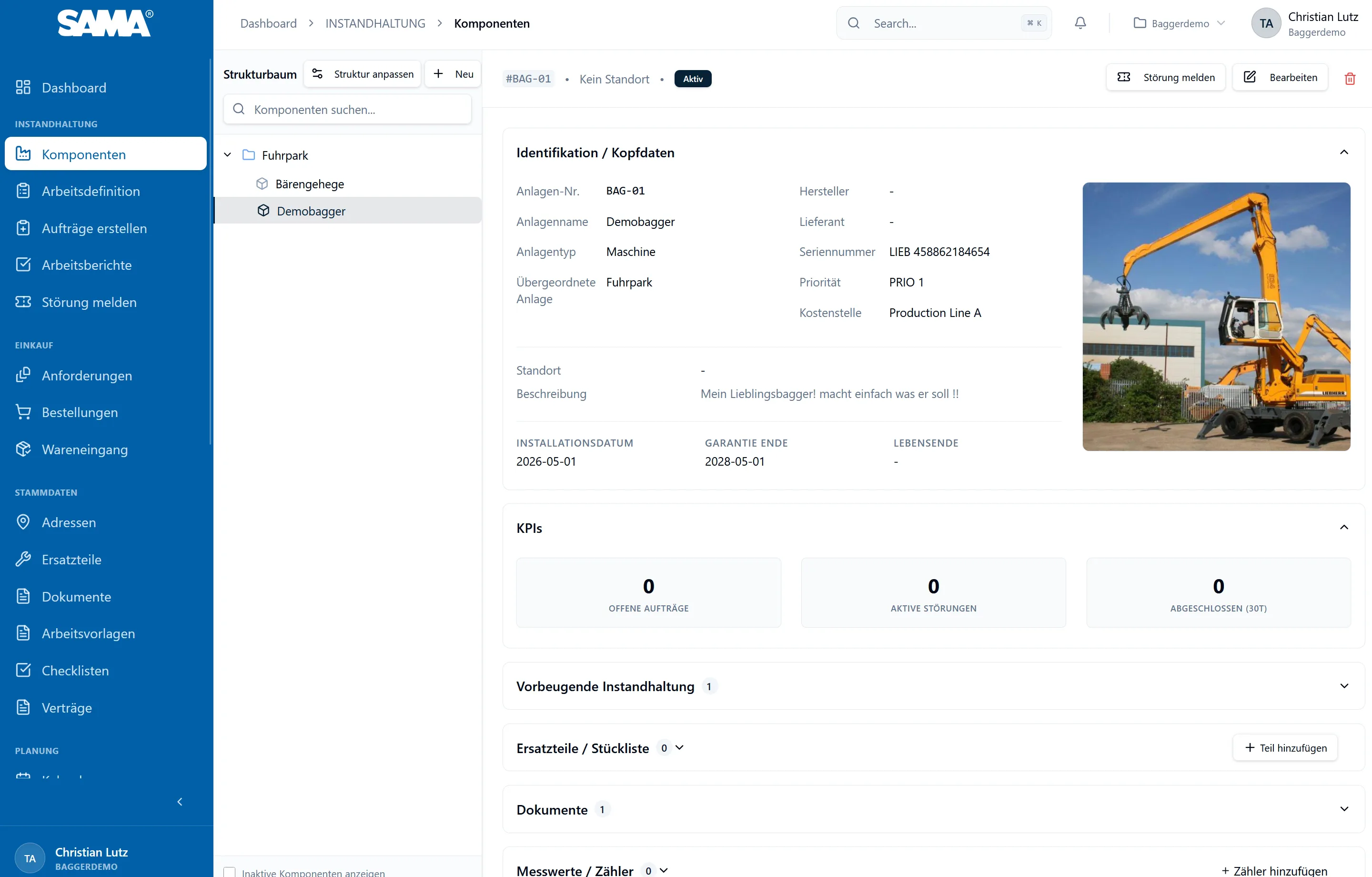This screenshot has width=1372, height=877.
Task: Open the excavator image thumbnail
Action: coord(1216,316)
